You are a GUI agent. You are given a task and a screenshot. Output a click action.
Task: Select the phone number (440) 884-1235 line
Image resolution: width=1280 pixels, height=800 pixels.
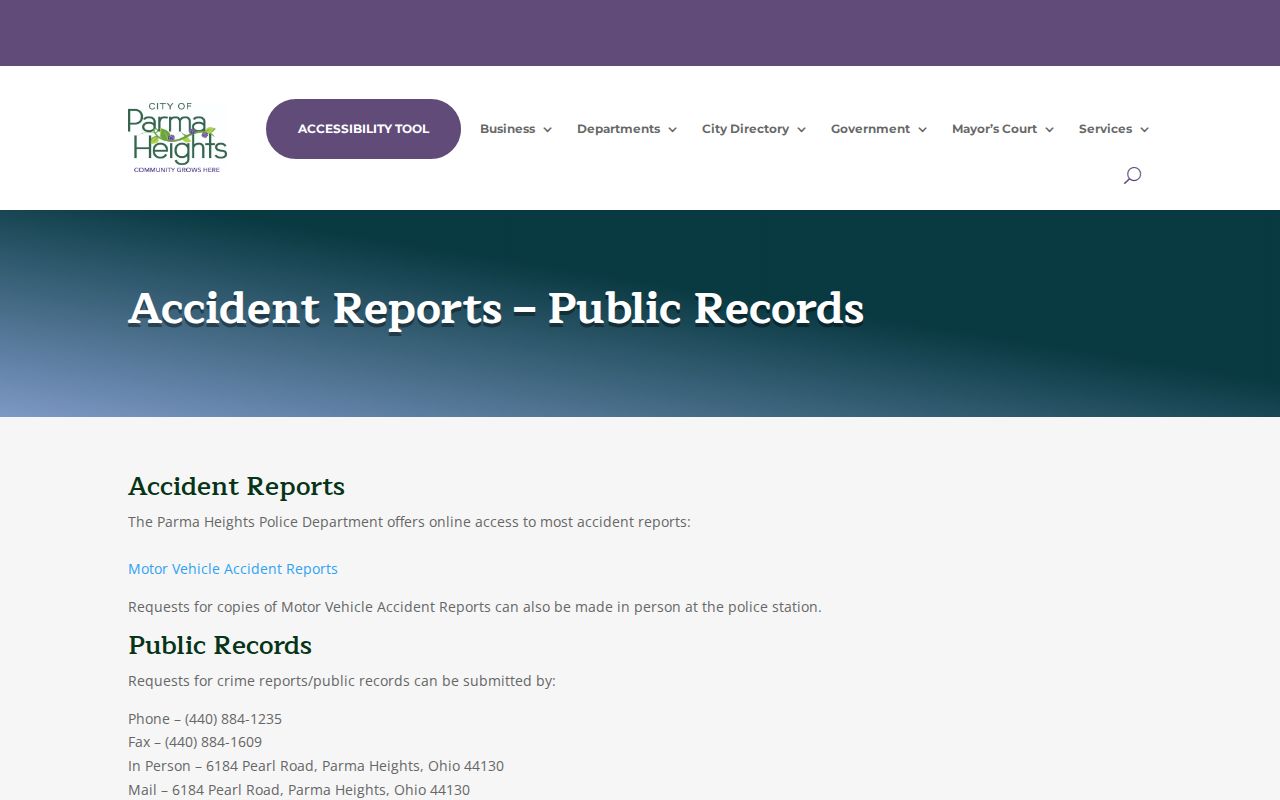pyautogui.click(x=205, y=719)
